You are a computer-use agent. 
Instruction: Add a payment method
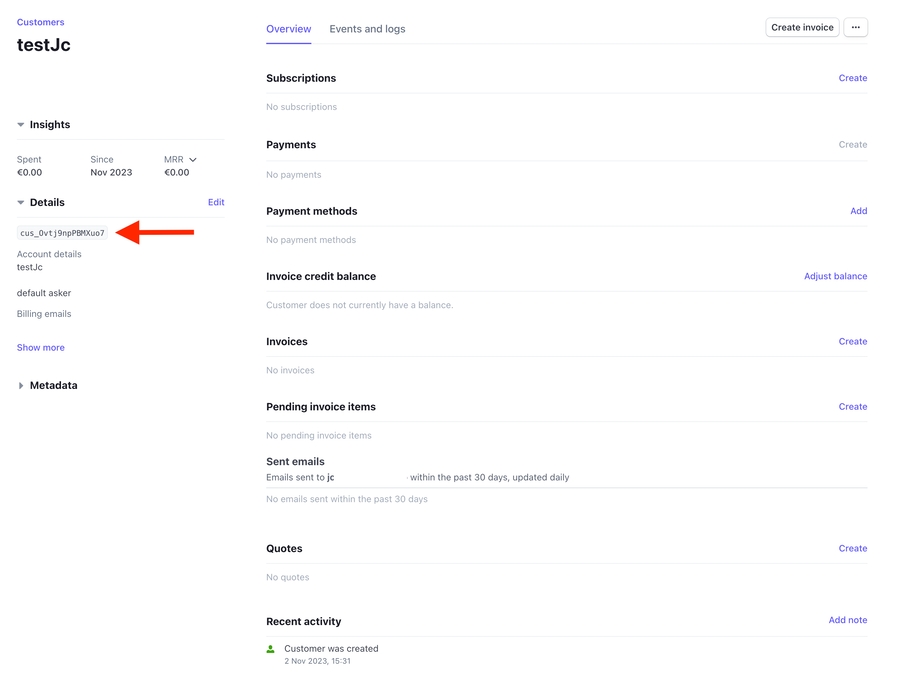[858, 211]
